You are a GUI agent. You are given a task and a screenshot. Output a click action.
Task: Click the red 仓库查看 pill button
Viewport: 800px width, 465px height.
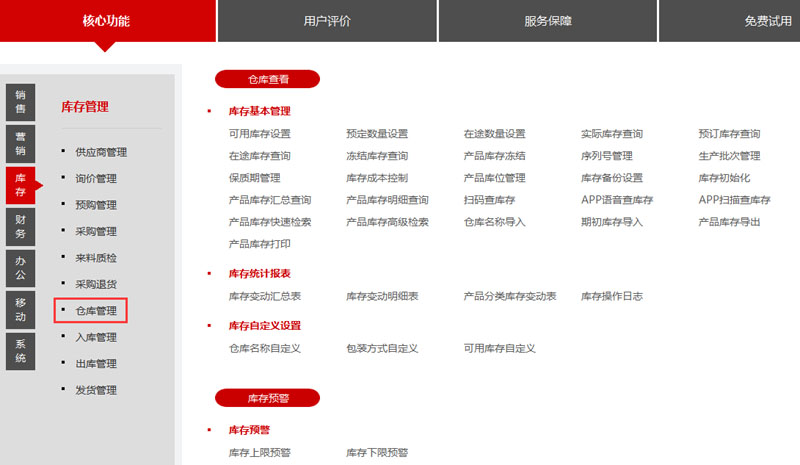pos(267,79)
